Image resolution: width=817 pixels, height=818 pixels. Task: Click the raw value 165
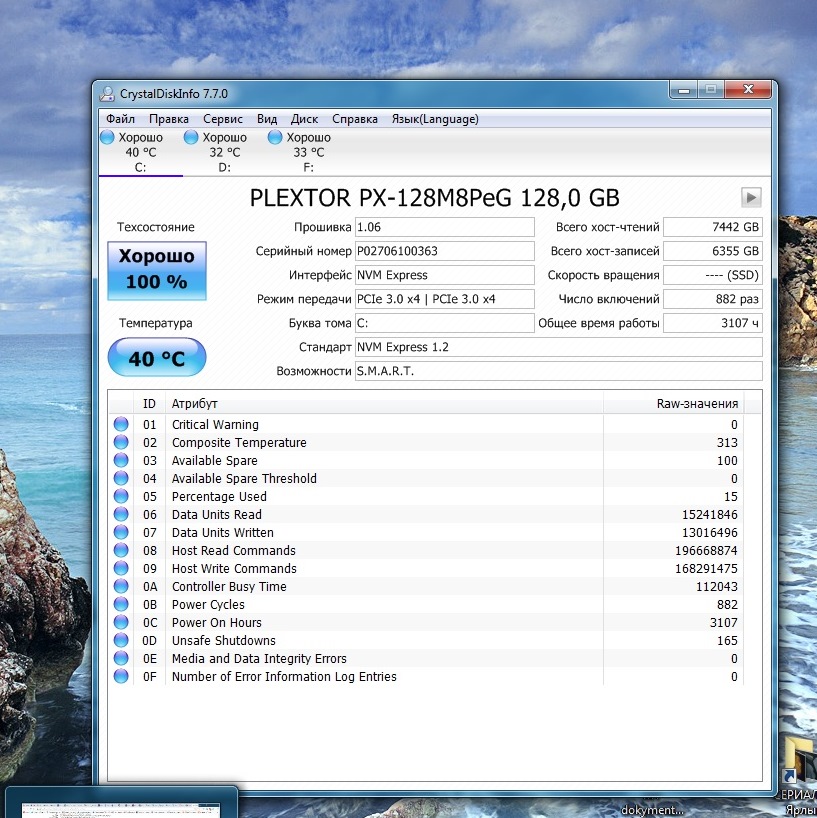pyautogui.click(x=727, y=641)
